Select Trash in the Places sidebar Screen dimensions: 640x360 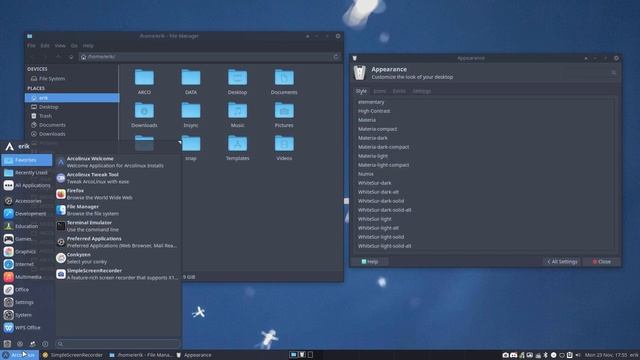72,116
